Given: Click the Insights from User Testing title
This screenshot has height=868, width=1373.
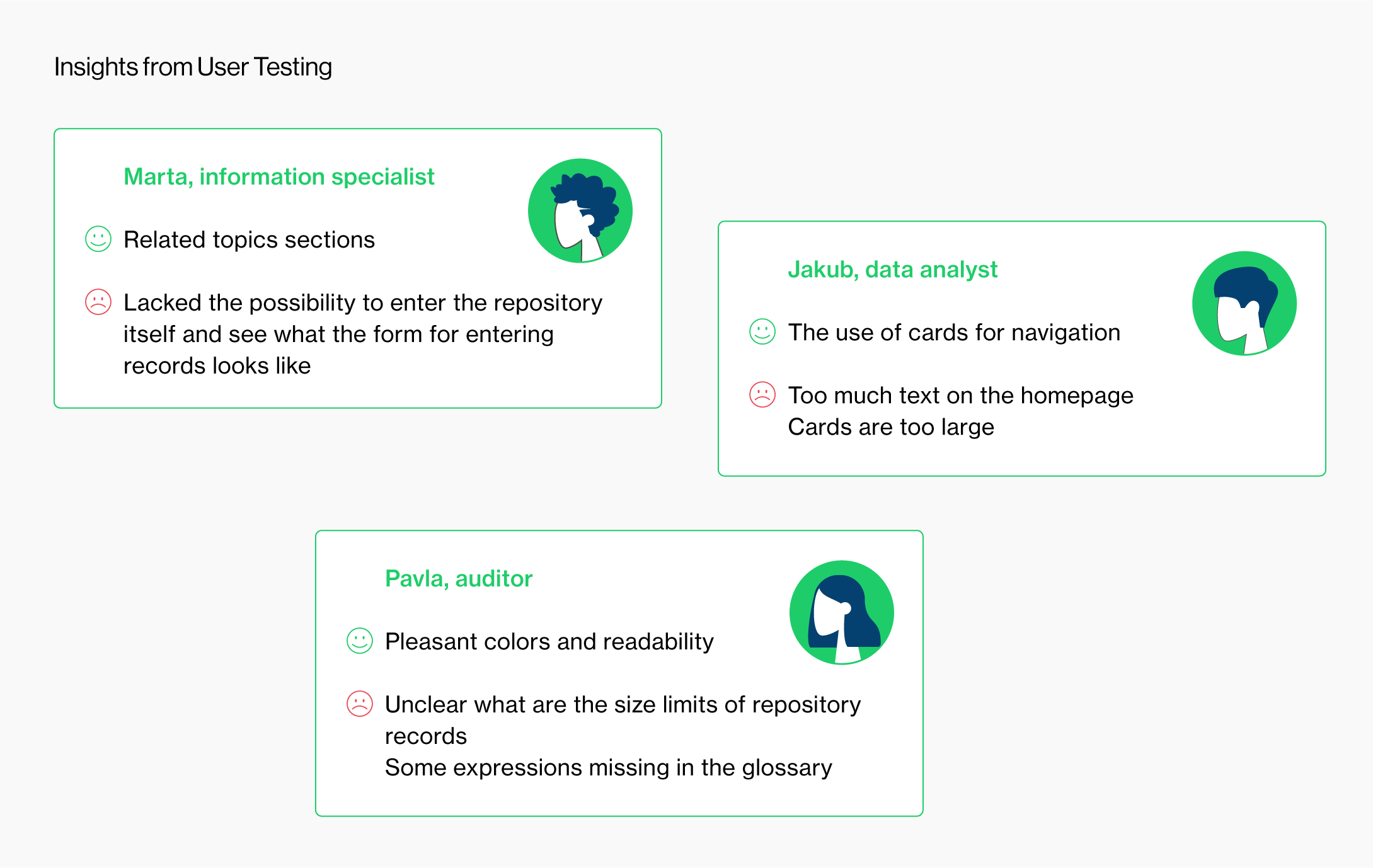Looking at the screenshot, I should click(x=193, y=67).
